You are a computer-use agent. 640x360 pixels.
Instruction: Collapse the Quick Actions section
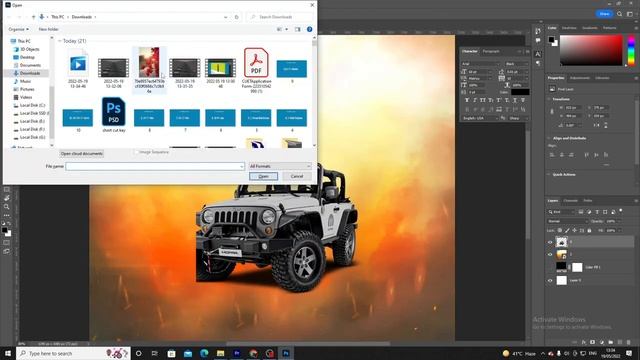pos(549,174)
